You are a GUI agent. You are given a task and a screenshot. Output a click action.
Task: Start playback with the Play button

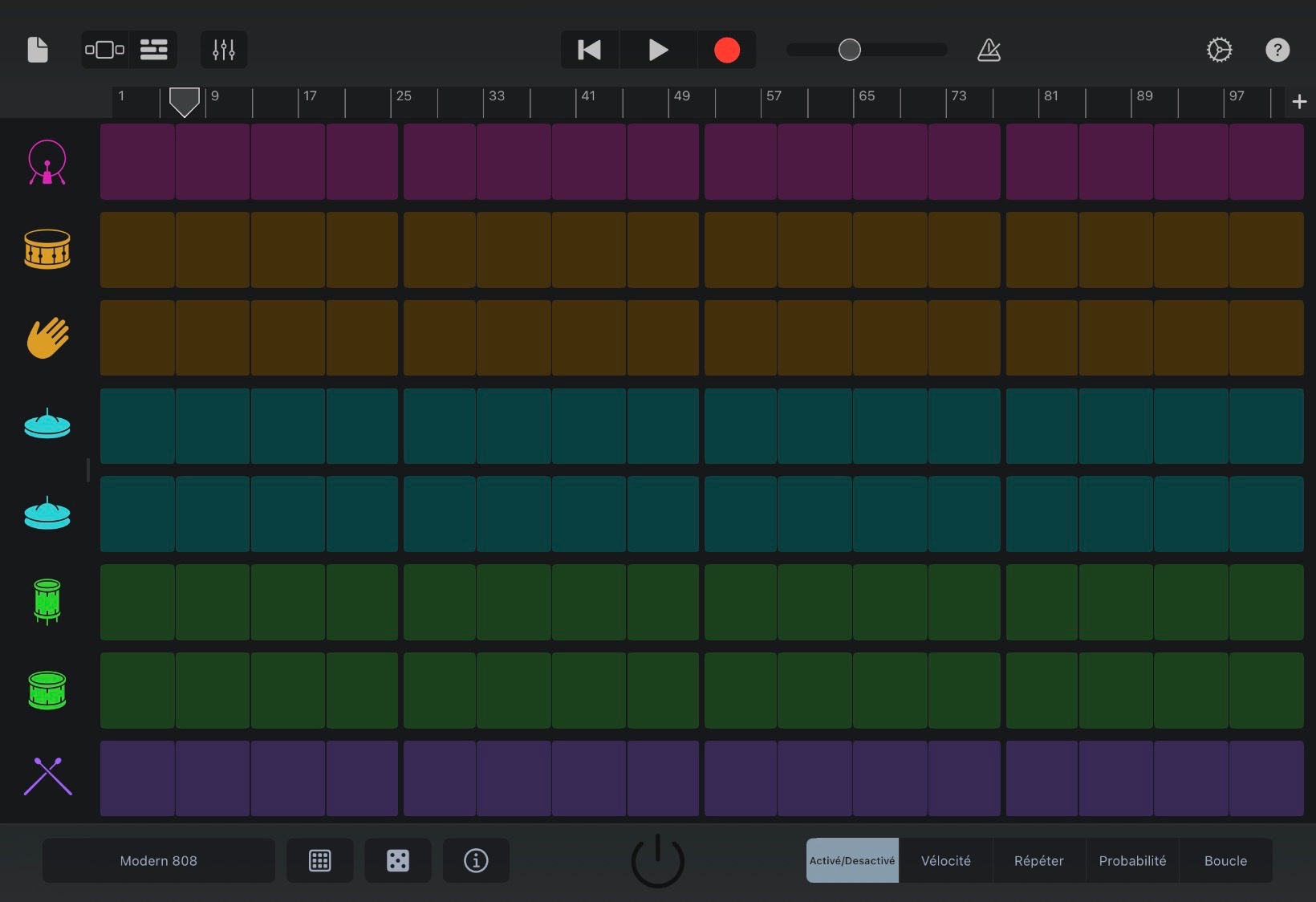(658, 50)
